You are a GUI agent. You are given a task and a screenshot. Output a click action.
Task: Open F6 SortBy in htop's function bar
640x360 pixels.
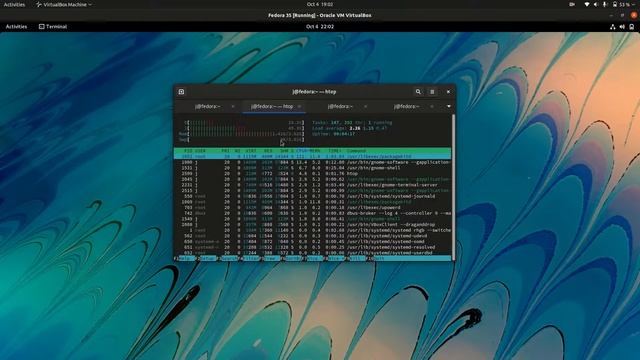tap(292, 258)
